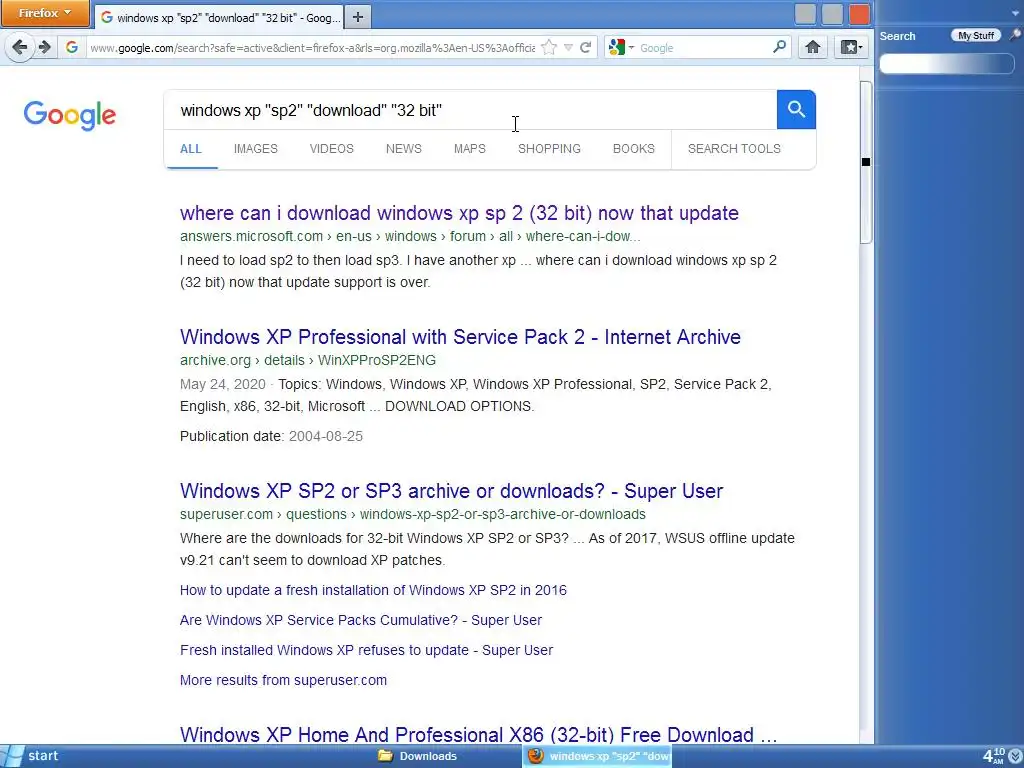Open the Internet Archive Windows XP Professional result

pos(460,337)
